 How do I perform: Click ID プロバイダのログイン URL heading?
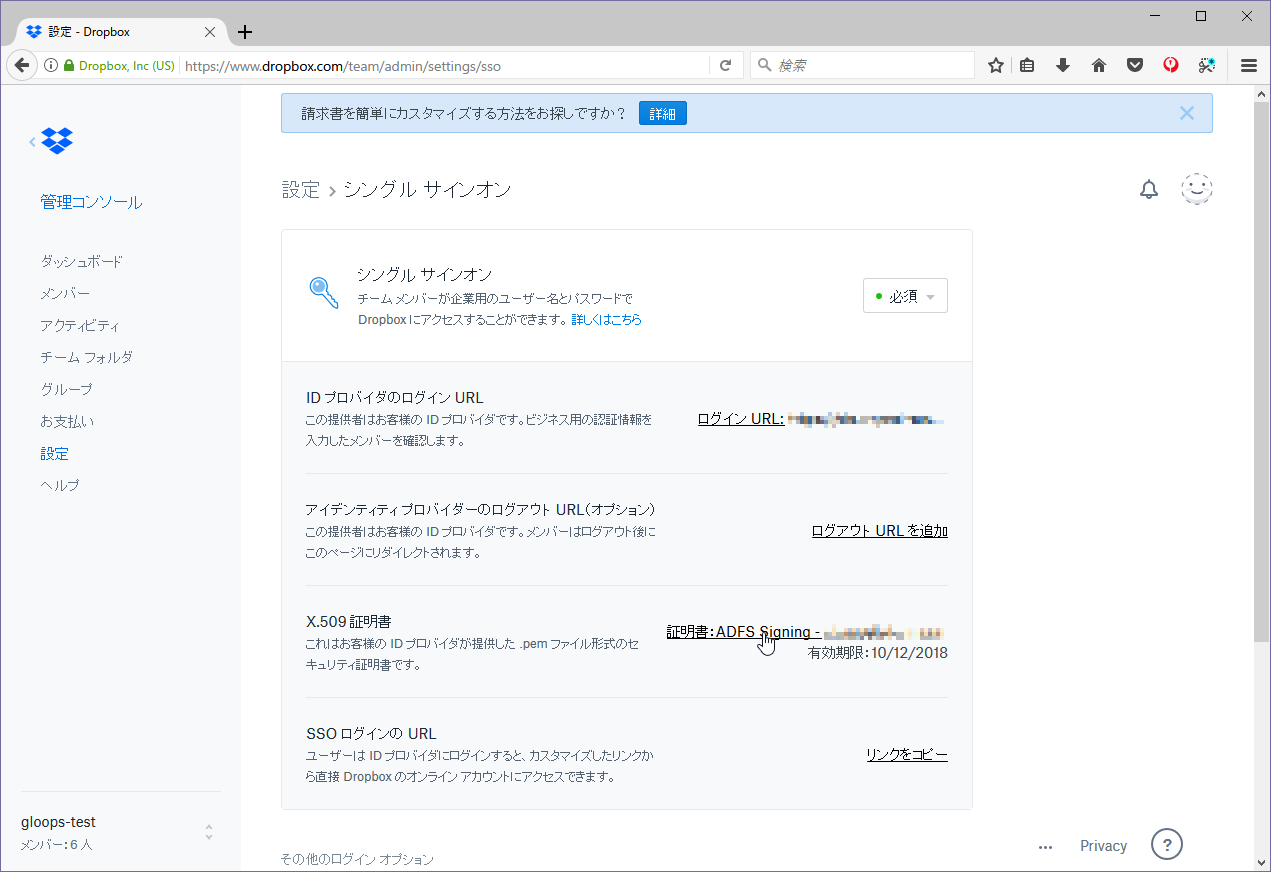[x=394, y=397]
